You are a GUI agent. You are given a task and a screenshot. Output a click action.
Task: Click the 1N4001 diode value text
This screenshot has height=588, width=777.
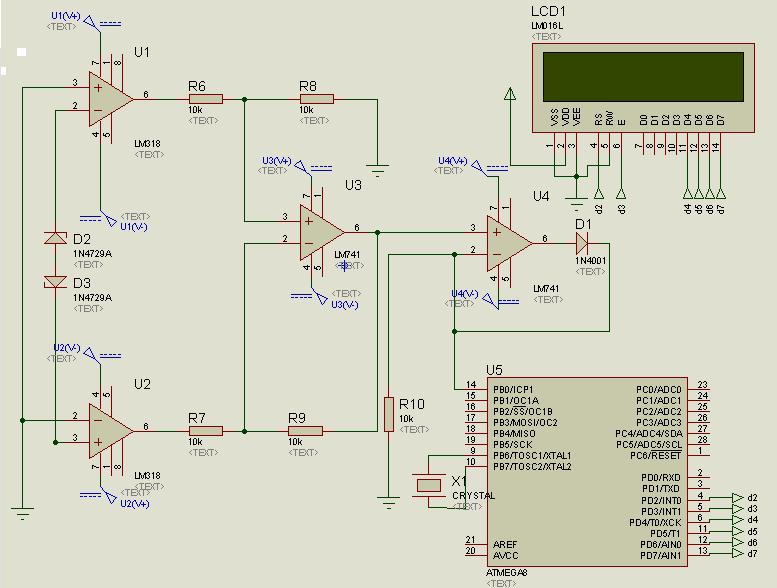[591, 261]
